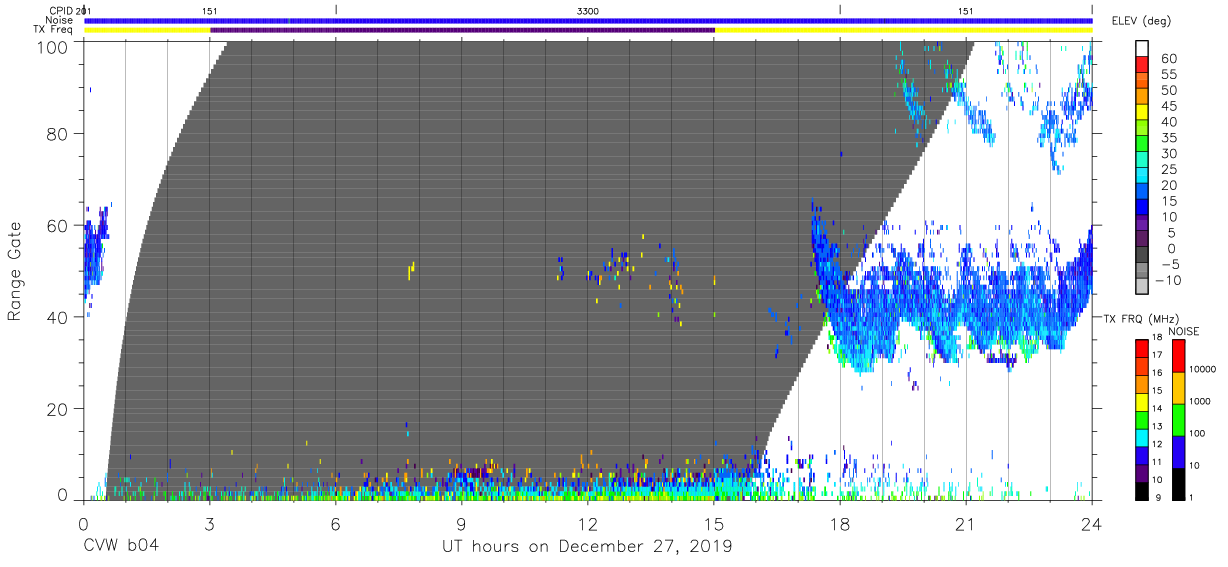This screenshot has height=567, width=1228.
Task: Click the "Range Gate" y-axis title
Action: (15, 272)
